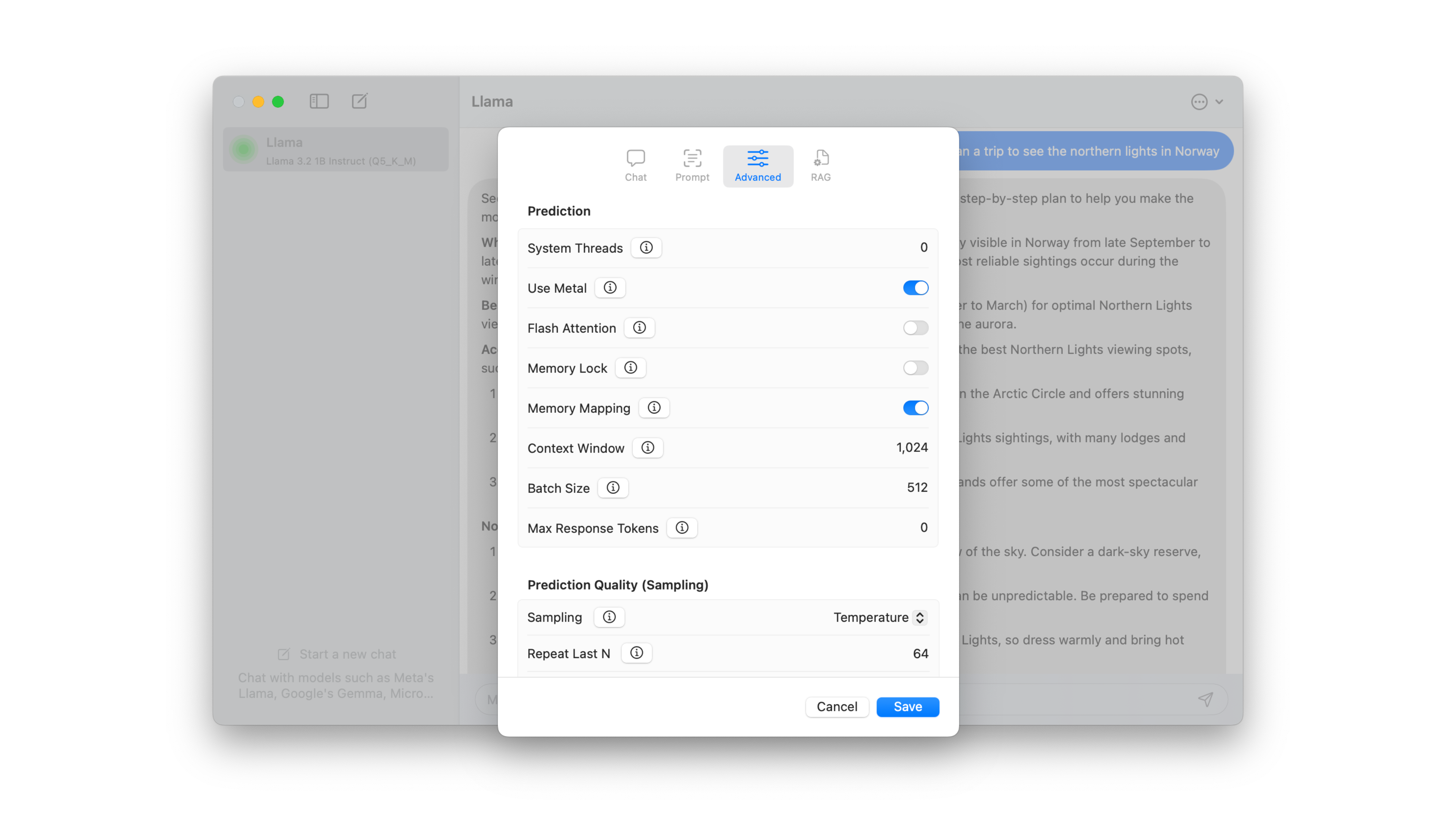Show info for Max Response Tokens

pos(682,528)
